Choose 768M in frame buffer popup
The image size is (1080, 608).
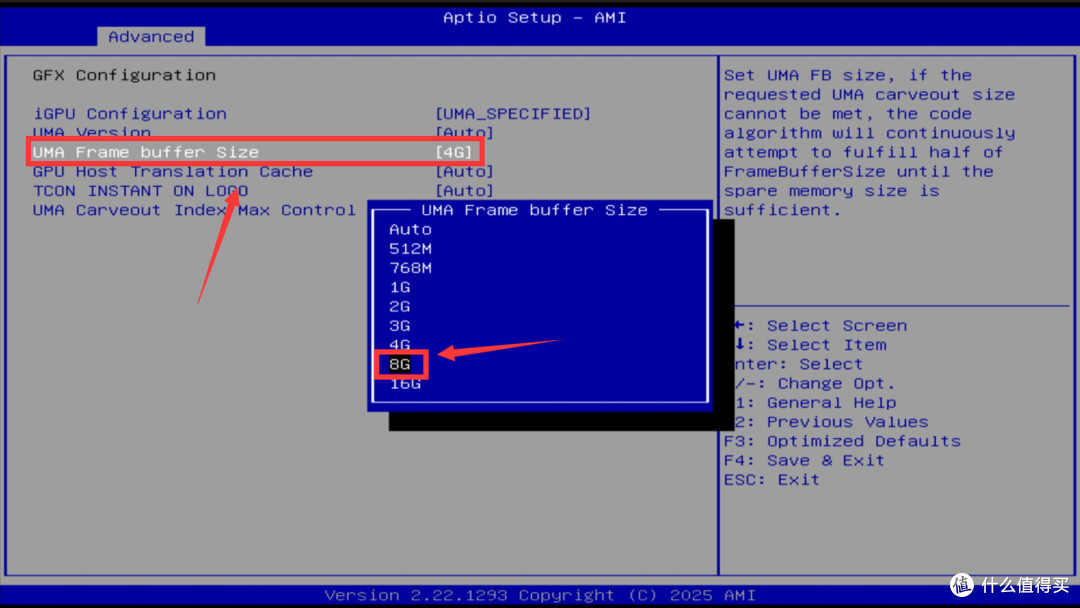pos(411,268)
